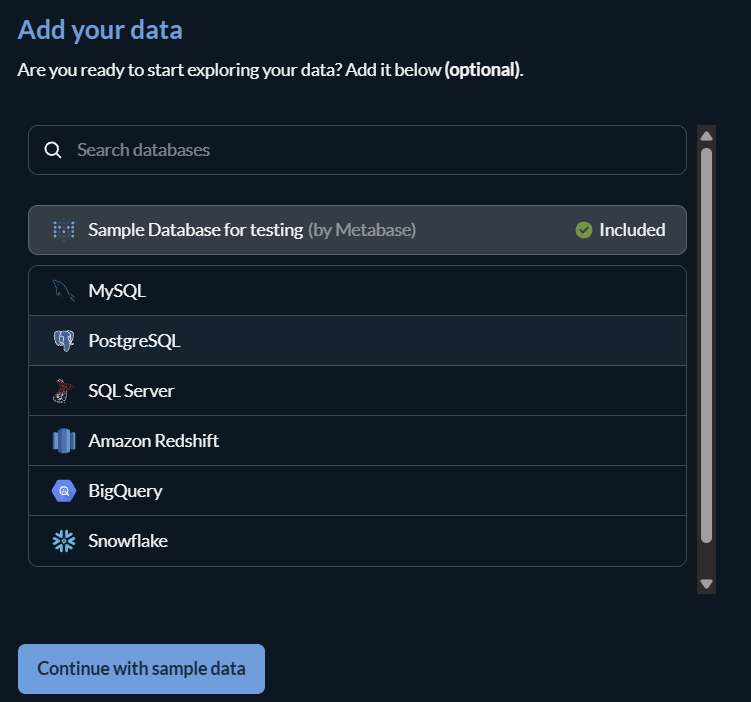Click the BigQuery hexagon icon

coord(64,491)
